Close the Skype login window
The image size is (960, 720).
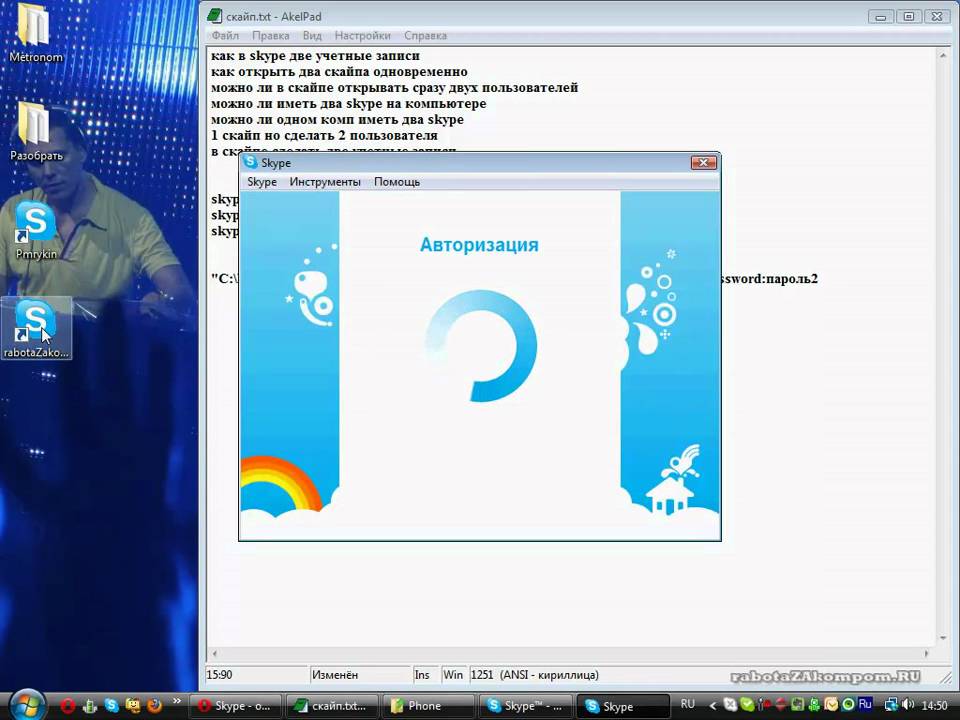[703, 162]
